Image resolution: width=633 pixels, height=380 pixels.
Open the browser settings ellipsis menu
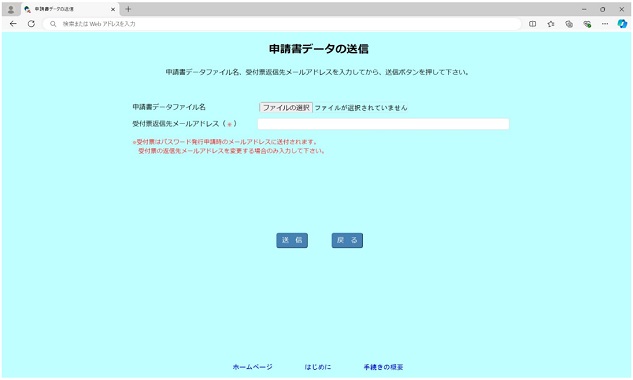coord(604,24)
